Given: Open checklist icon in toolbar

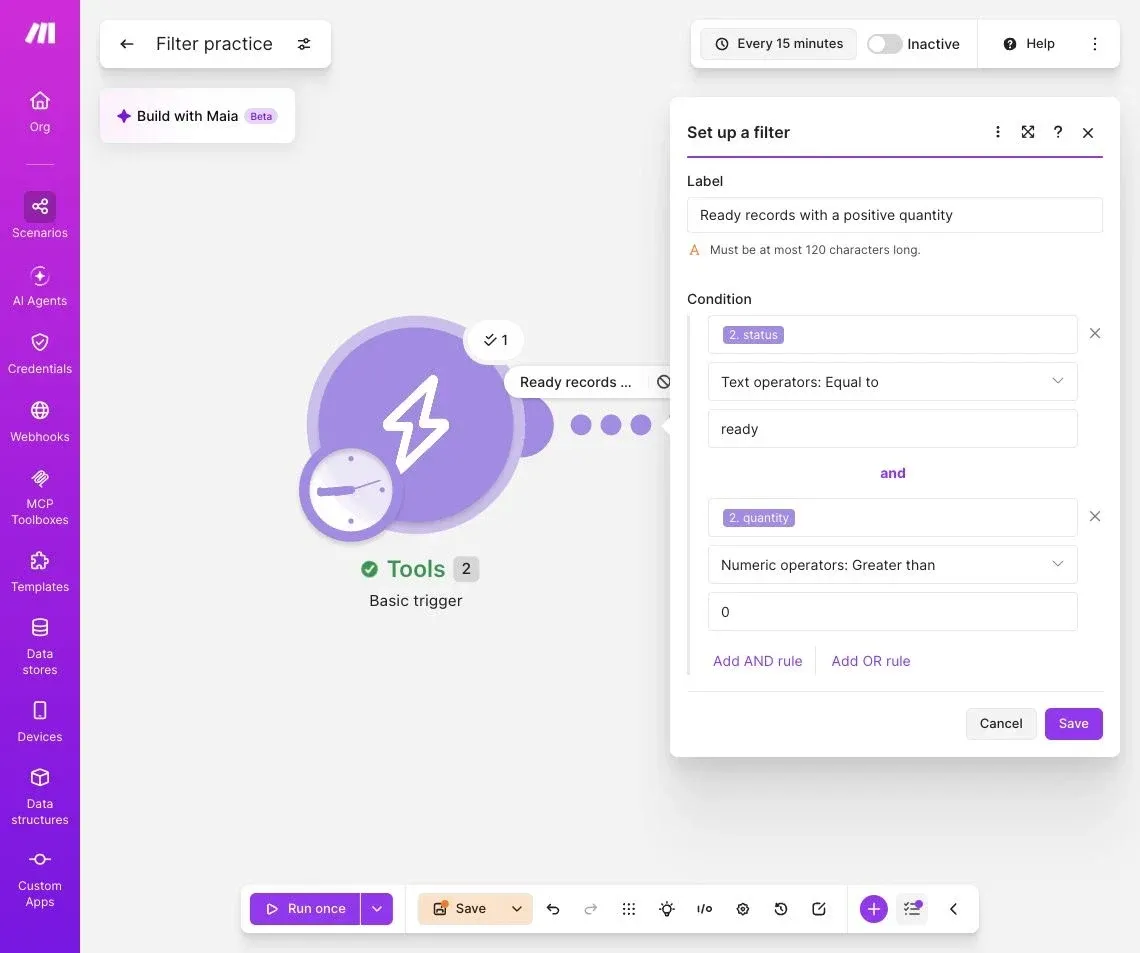Looking at the screenshot, I should click(x=912, y=908).
